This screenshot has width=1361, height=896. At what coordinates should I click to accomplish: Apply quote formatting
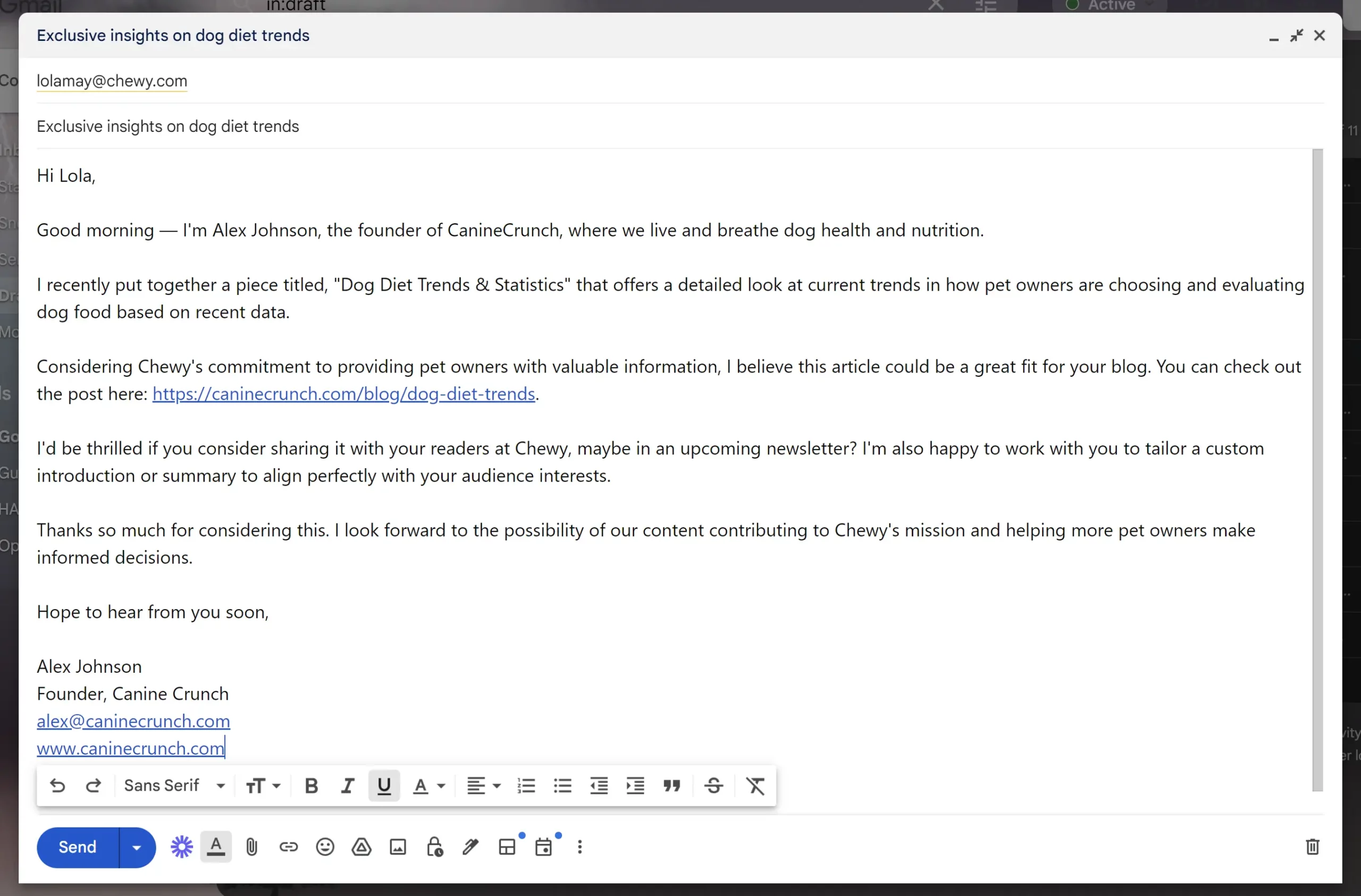671,785
